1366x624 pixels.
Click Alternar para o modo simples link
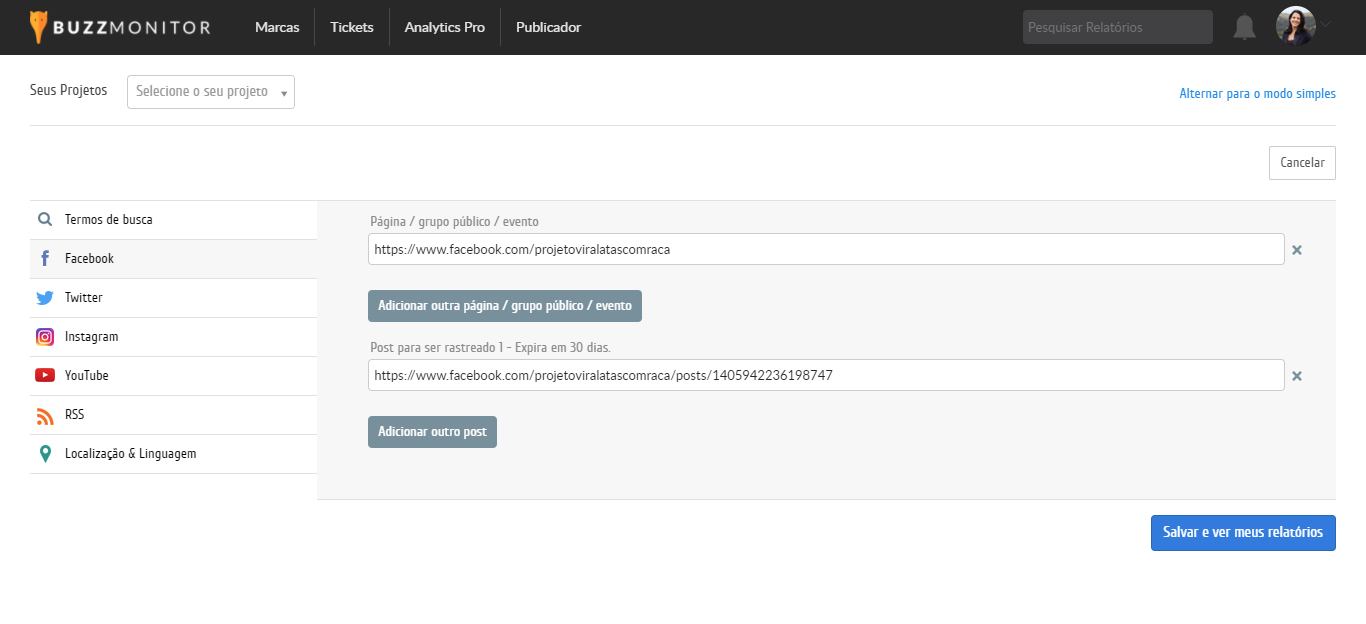pos(1257,94)
